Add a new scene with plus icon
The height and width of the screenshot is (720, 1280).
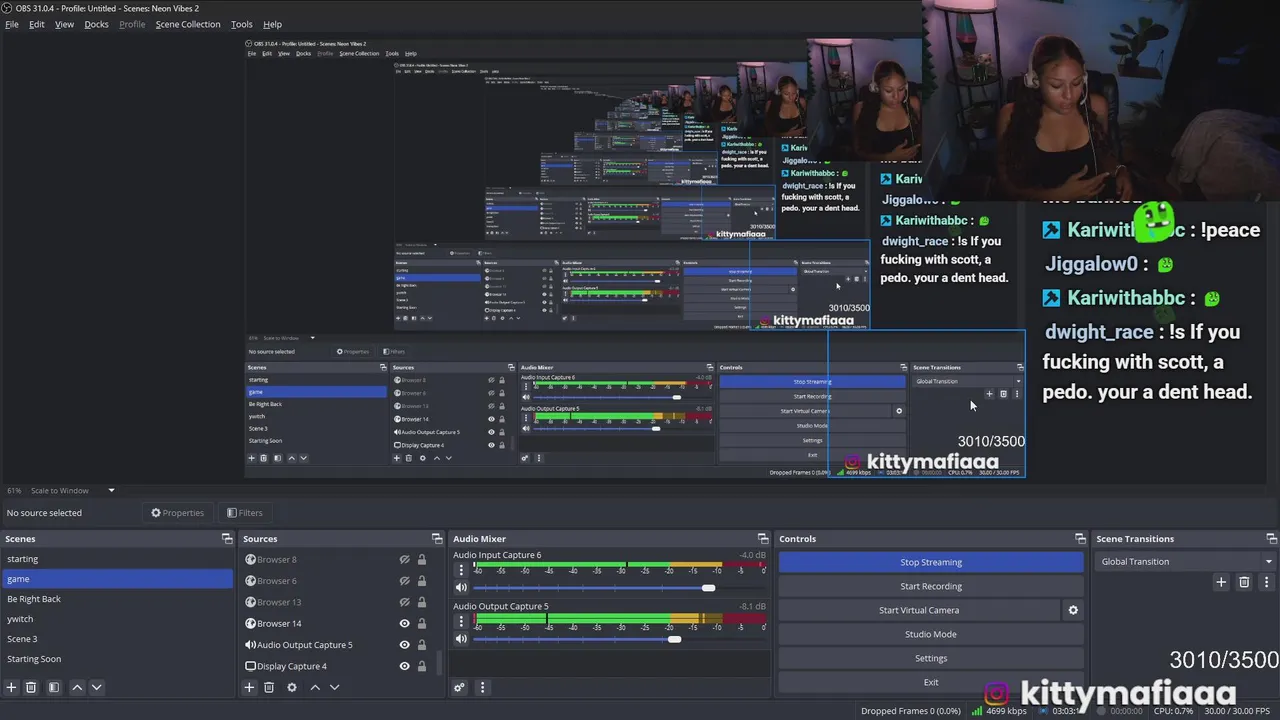pos(11,687)
